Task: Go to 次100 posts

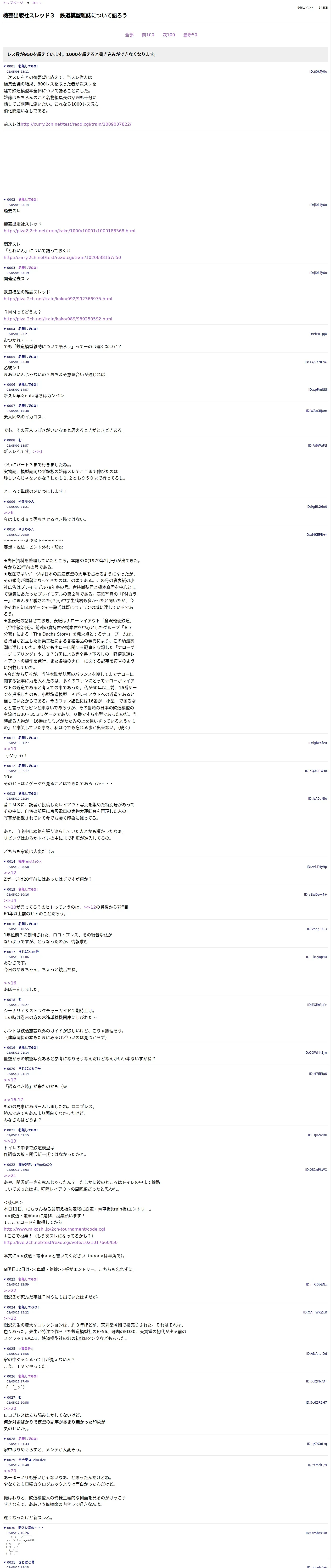Action: pos(169,35)
